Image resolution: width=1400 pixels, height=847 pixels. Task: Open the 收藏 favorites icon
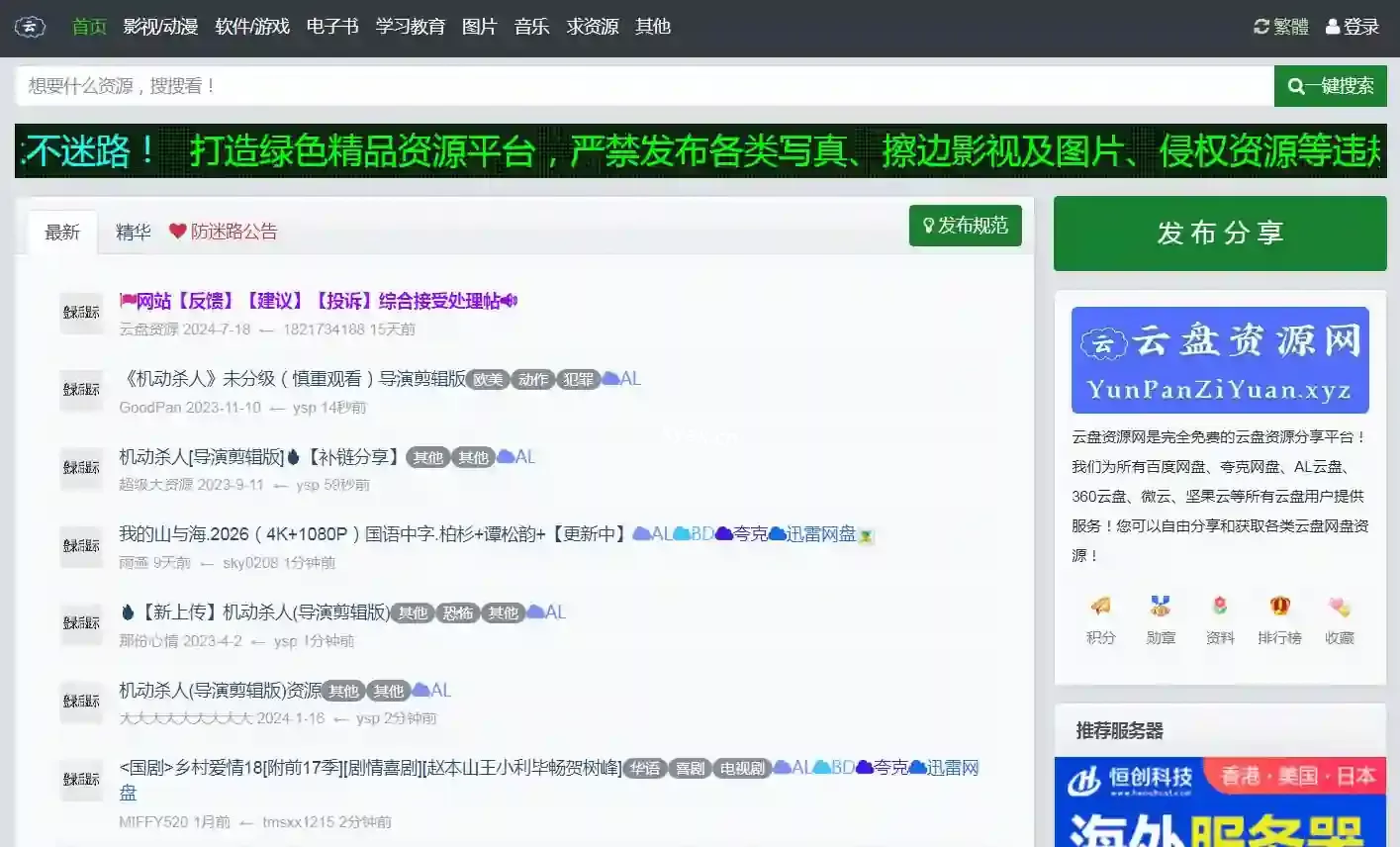[x=1340, y=607]
